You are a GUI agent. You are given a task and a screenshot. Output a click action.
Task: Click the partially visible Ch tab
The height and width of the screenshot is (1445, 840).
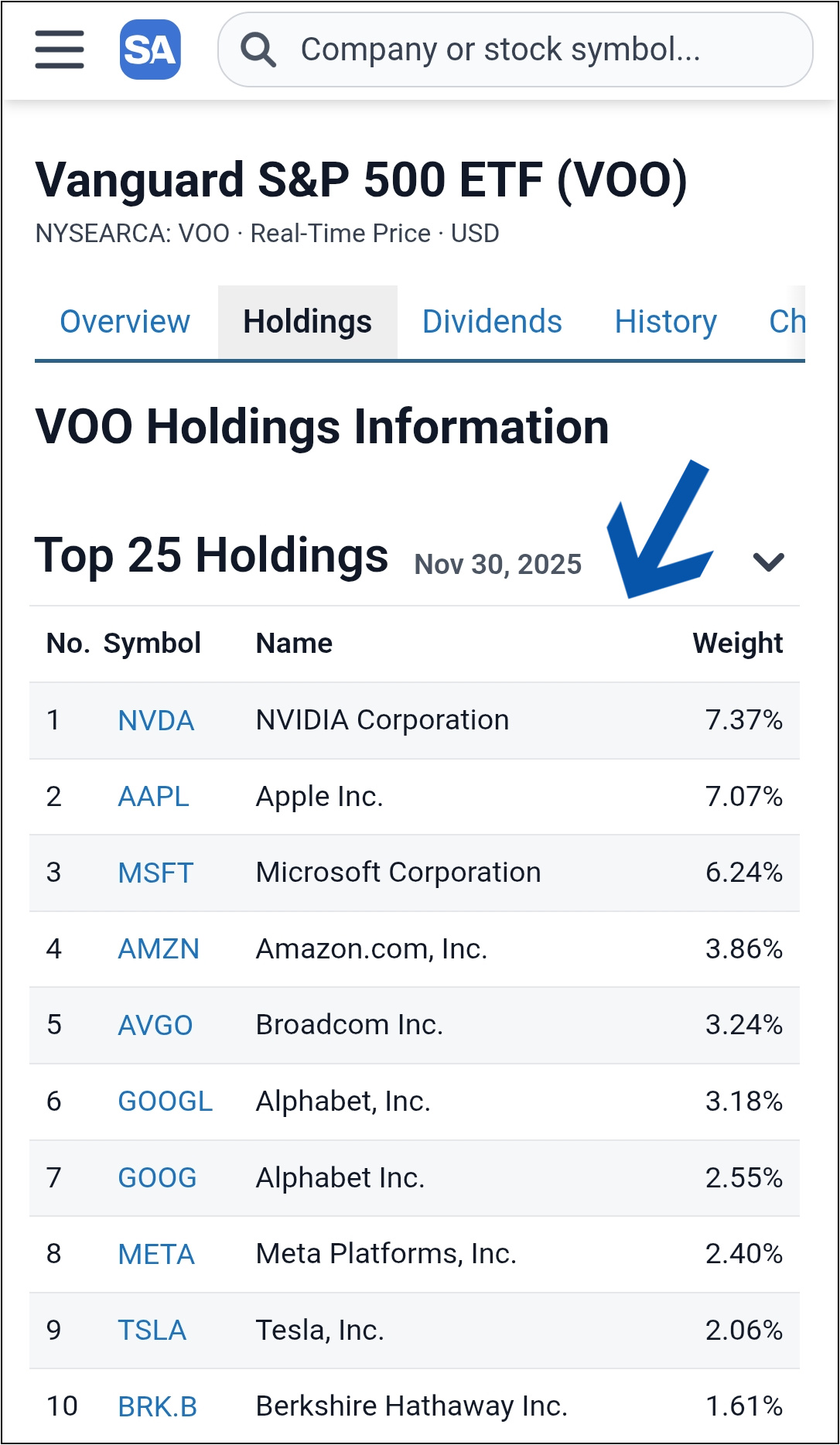pos(787,322)
